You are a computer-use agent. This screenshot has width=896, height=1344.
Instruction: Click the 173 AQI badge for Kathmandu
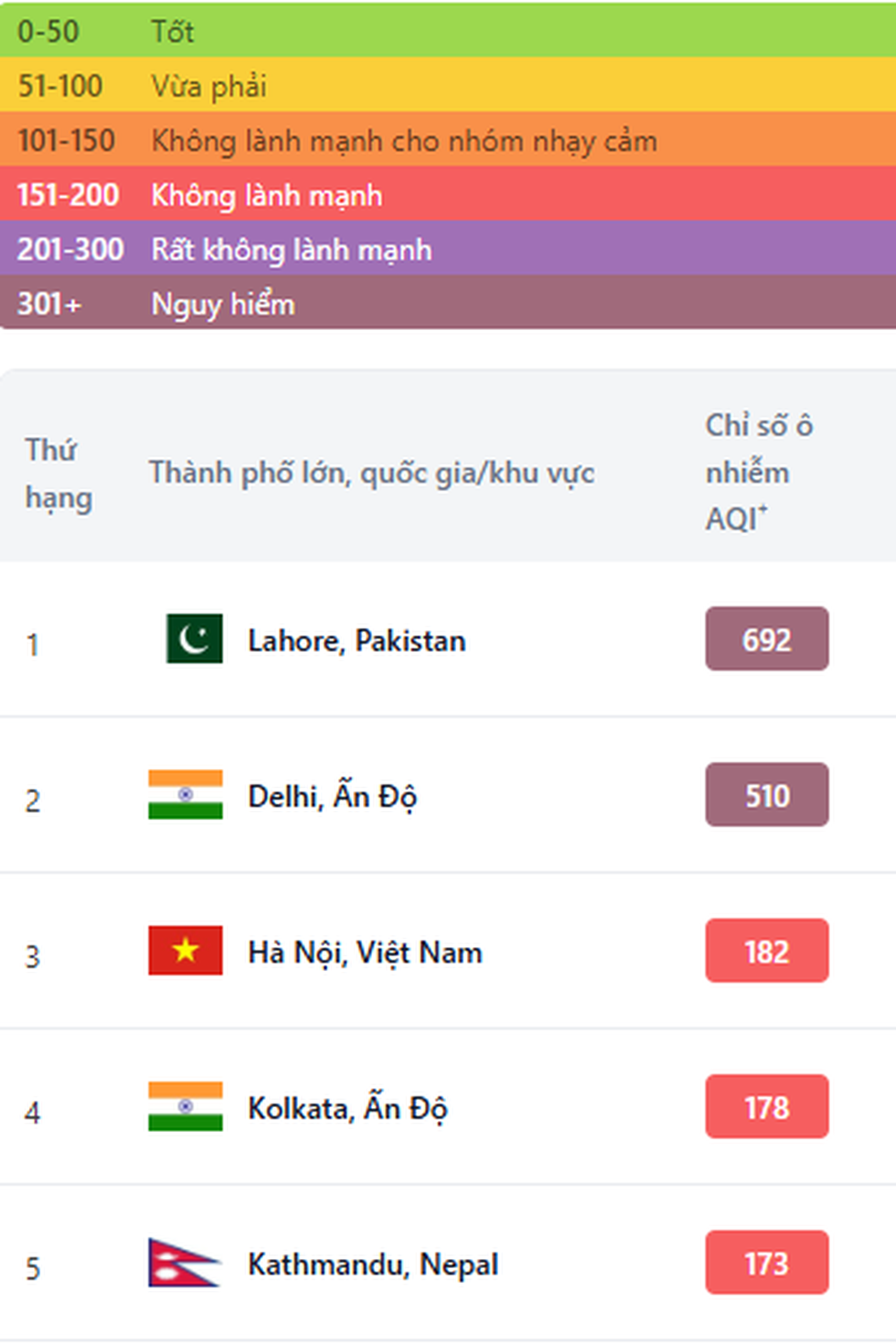pyautogui.click(x=766, y=1263)
